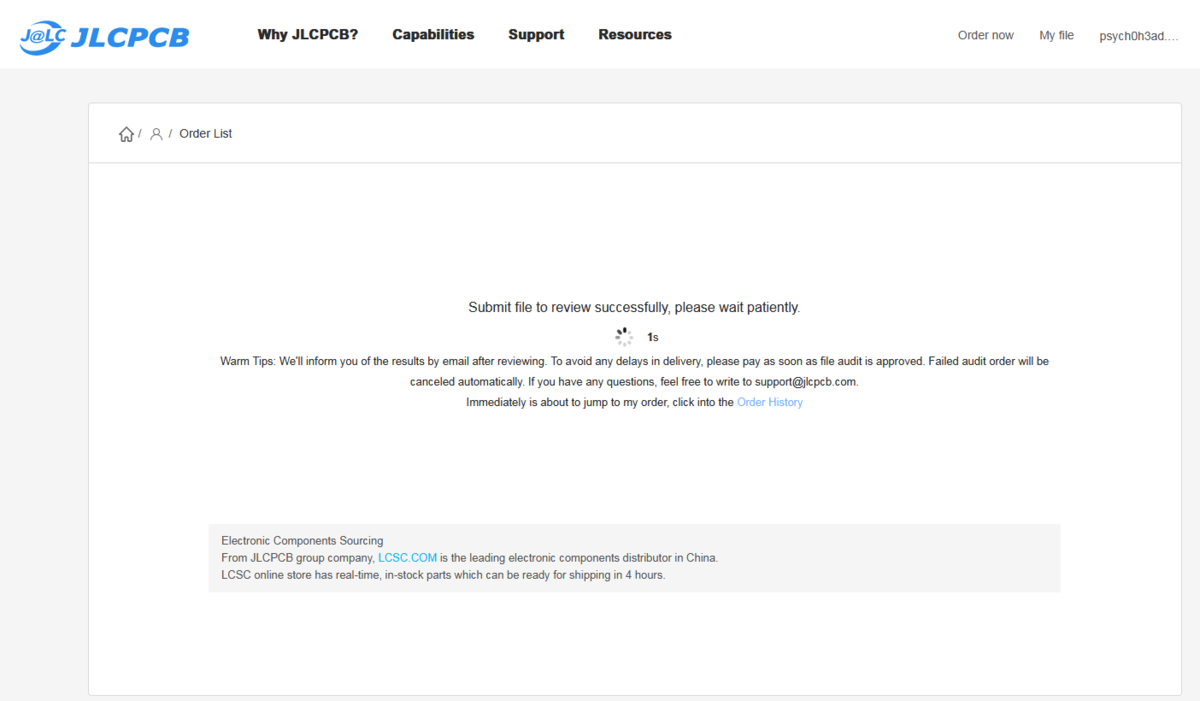Viewport: 1200px width, 701px height.
Task: Open the psych0h3ad account menu
Action: pyautogui.click(x=1138, y=36)
